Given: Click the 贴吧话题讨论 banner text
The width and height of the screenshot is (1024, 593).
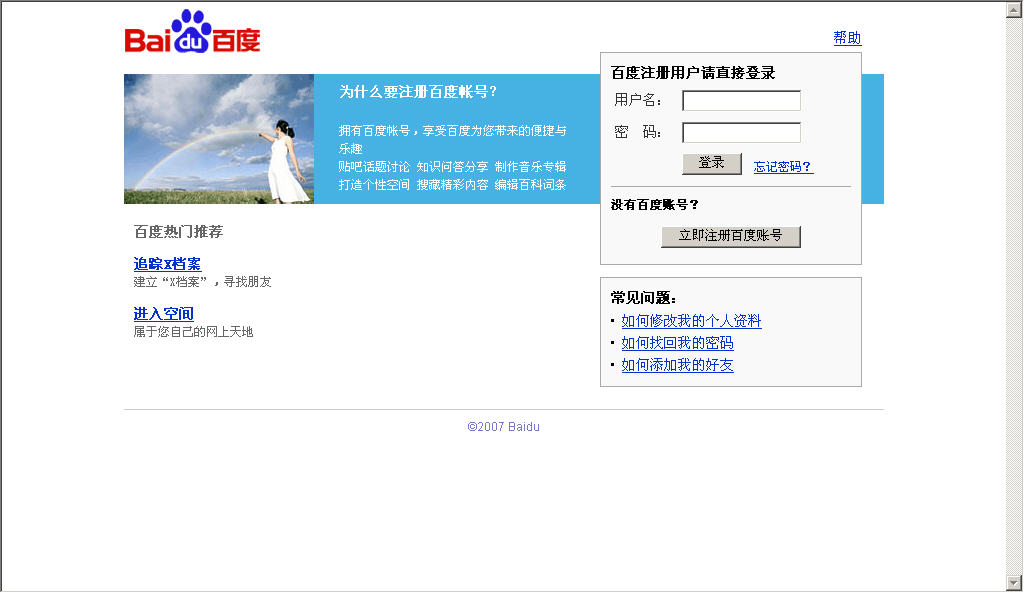Looking at the screenshot, I should click(x=374, y=167).
